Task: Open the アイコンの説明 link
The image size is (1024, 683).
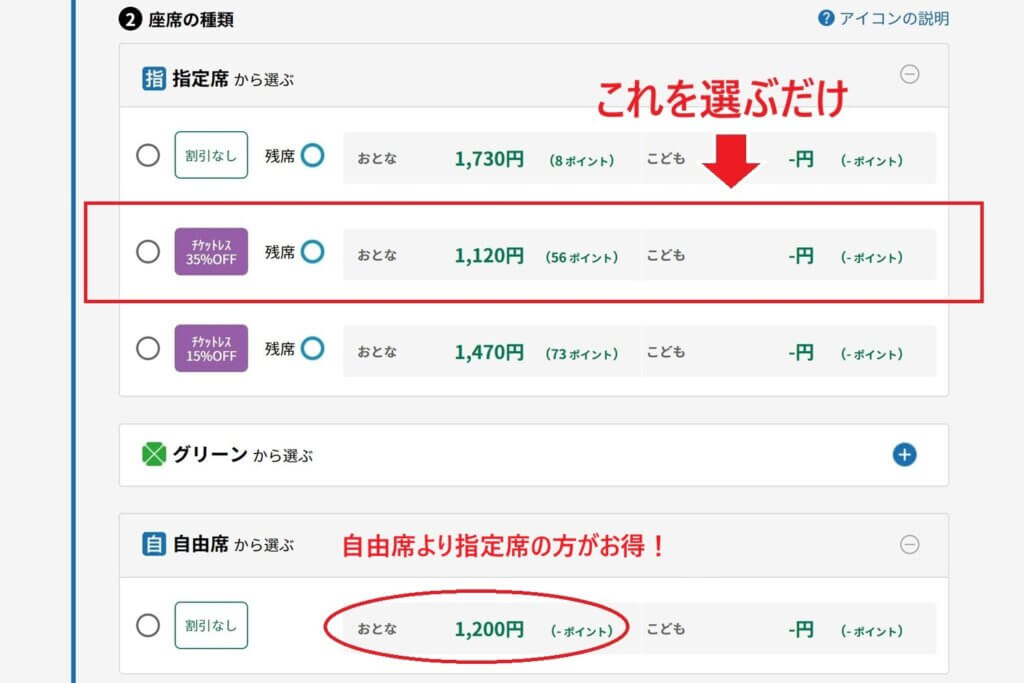Action: 894,18
